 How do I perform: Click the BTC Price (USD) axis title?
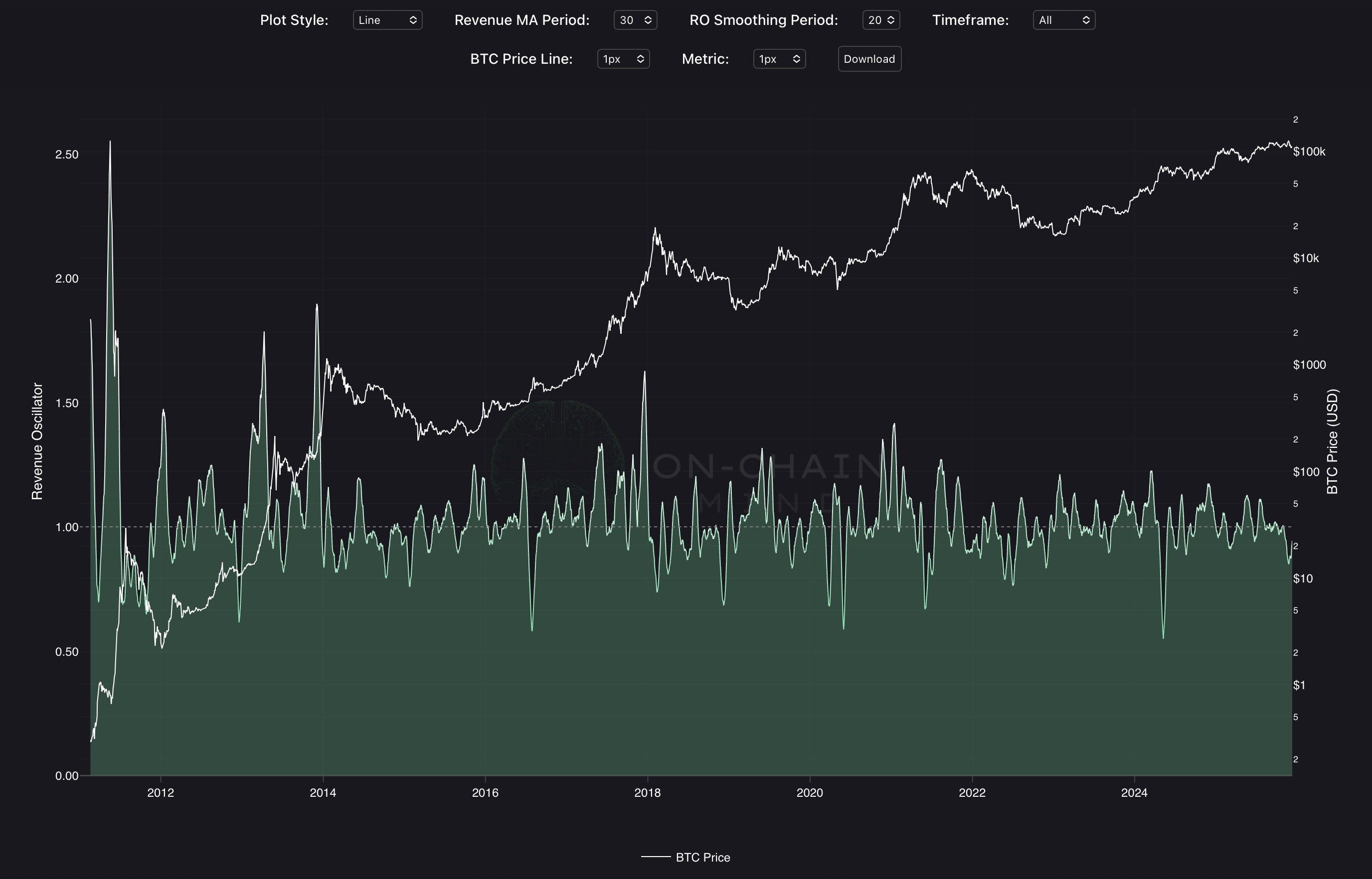(1332, 441)
